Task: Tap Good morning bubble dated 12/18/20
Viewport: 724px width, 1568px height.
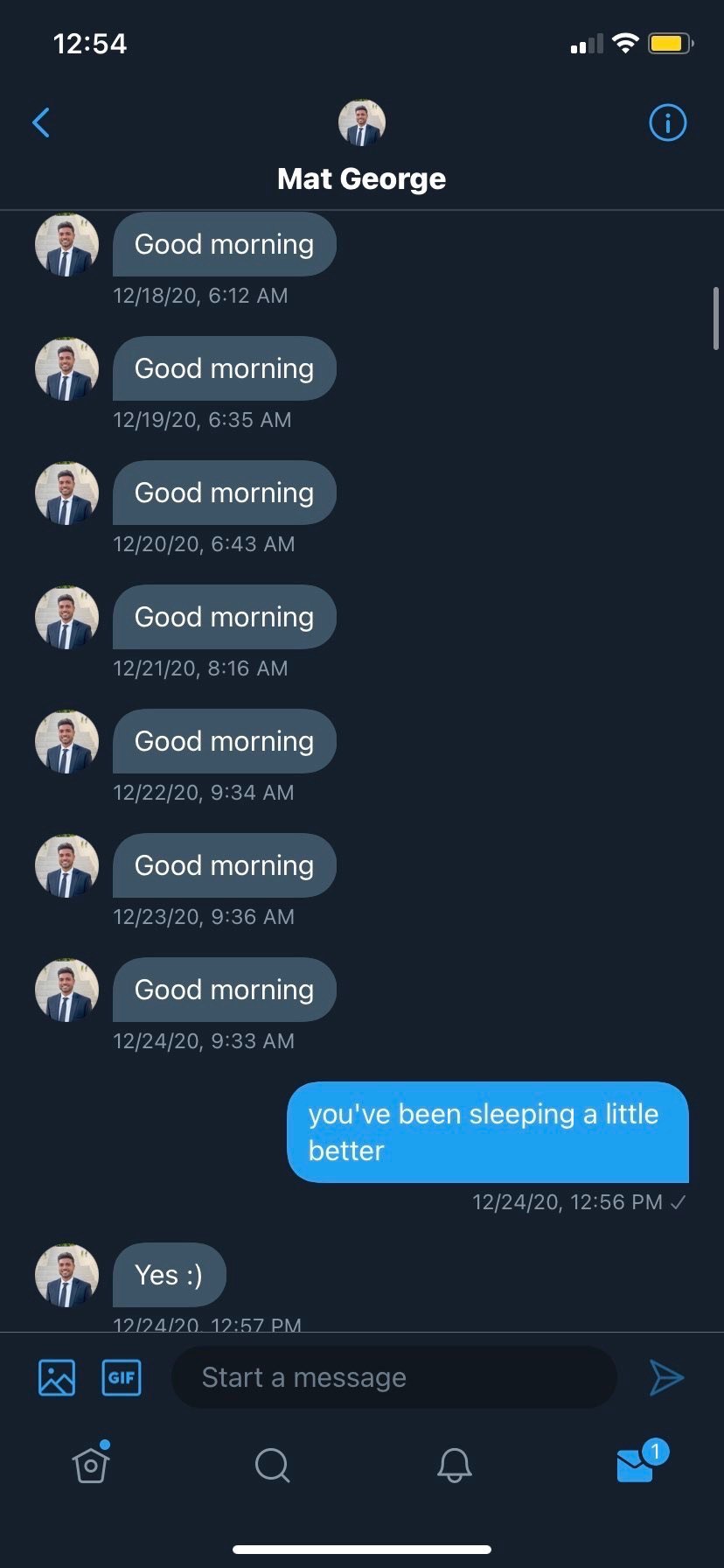Action: (x=224, y=244)
